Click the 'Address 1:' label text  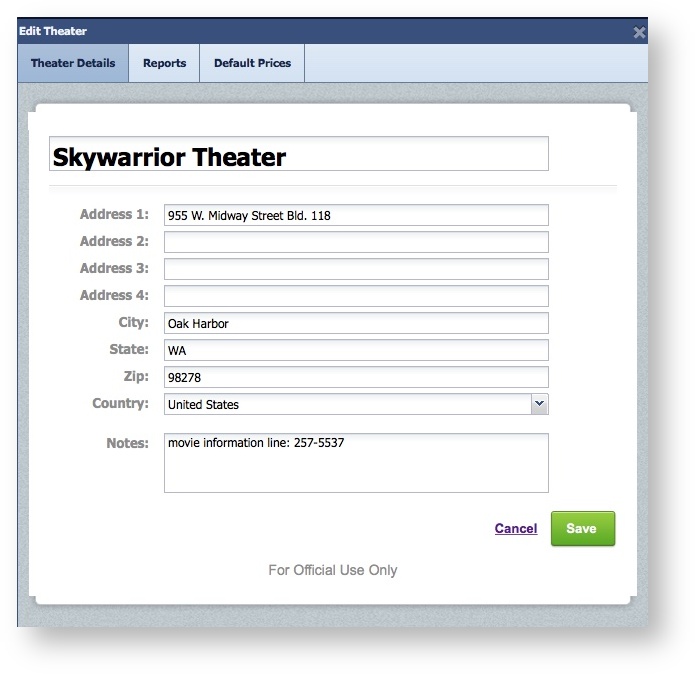click(x=114, y=214)
